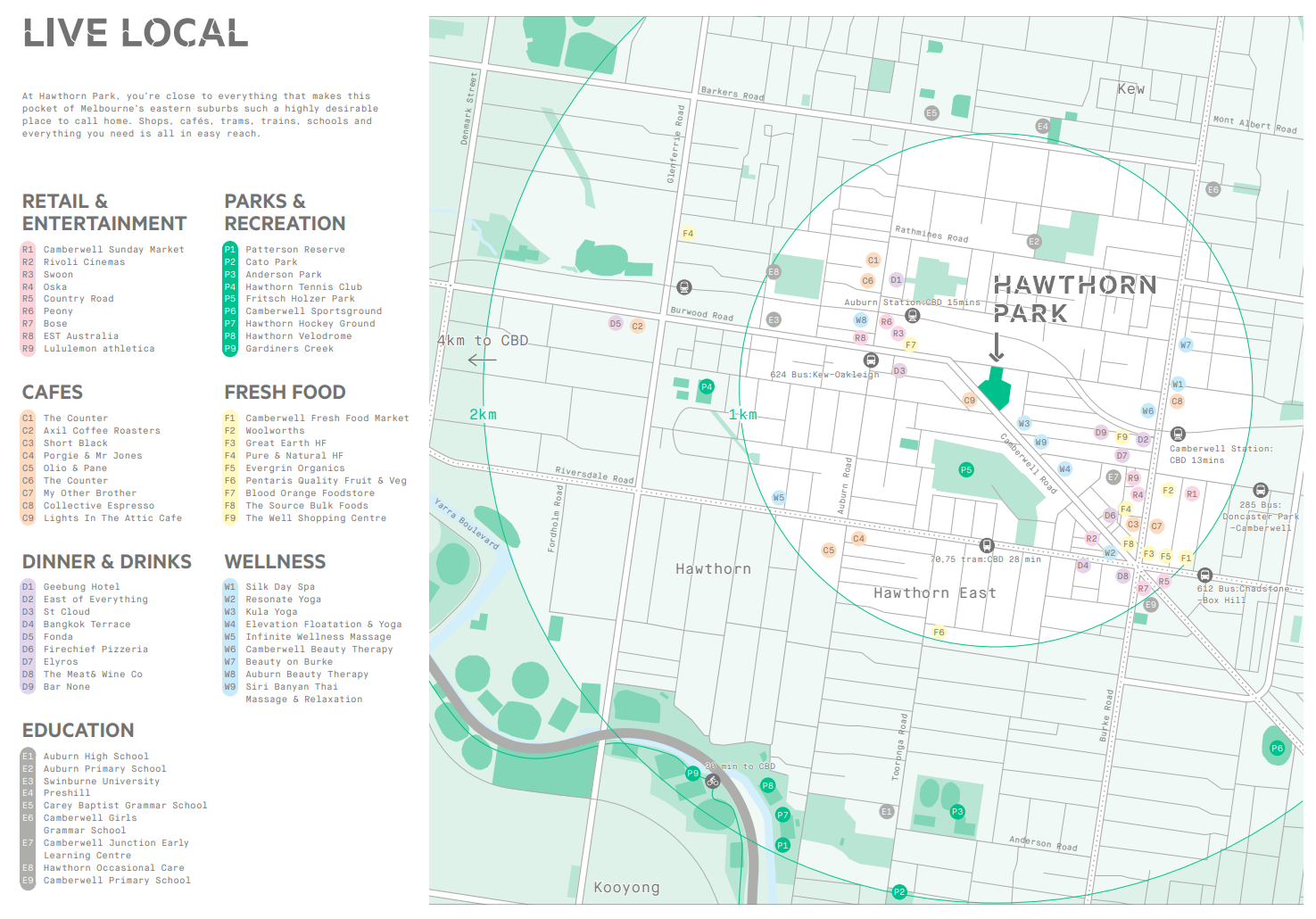Select 'Rivoli Cinemas' legend entry
Viewport: 1316px width, 919px height.
point(84,262)
